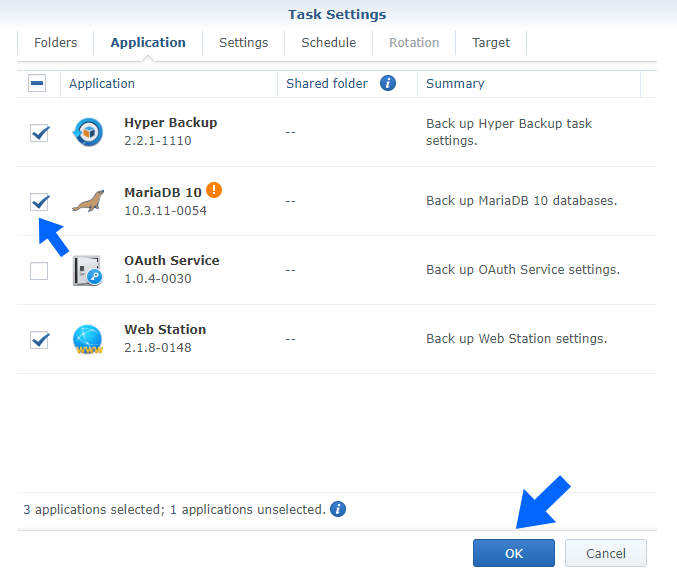Image resolution: width=677 pixels, height=574 pixels.
Task: Click the MariaDB seal icon
Action: click(x=88, y=201)
